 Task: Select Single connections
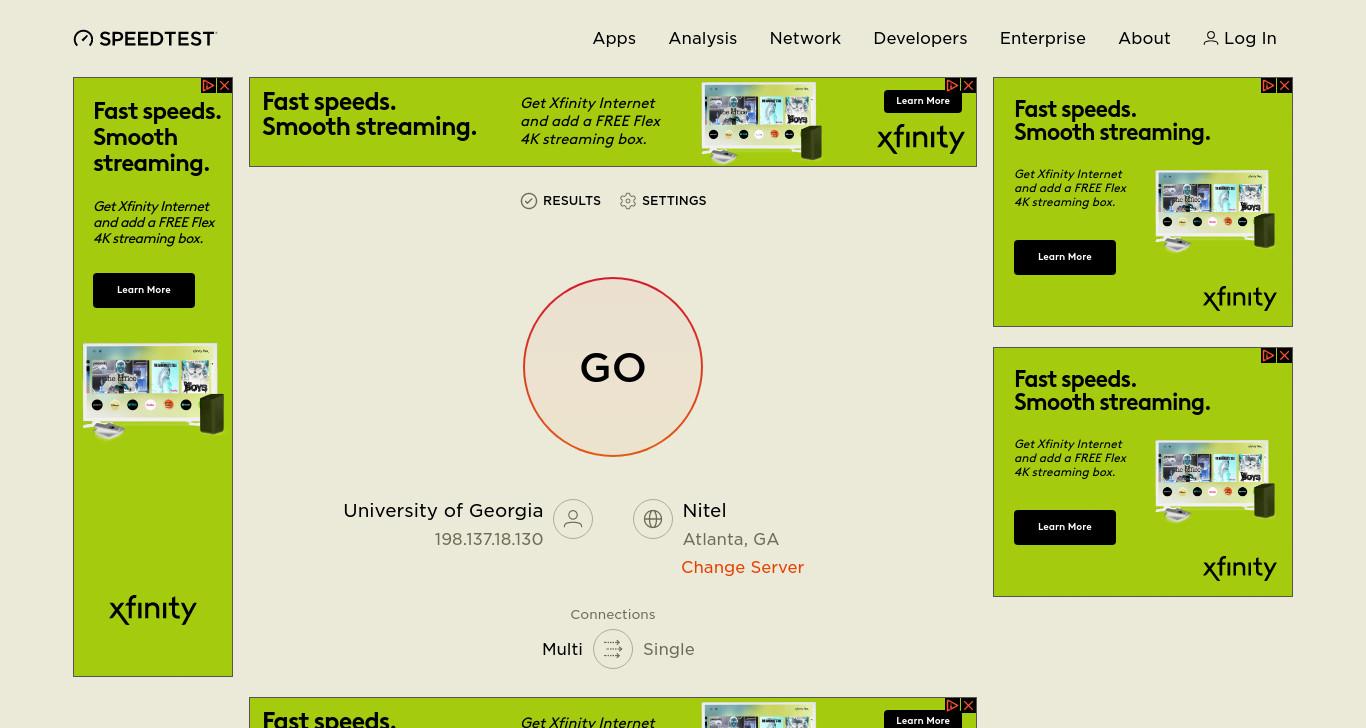(x=669, y=649)
